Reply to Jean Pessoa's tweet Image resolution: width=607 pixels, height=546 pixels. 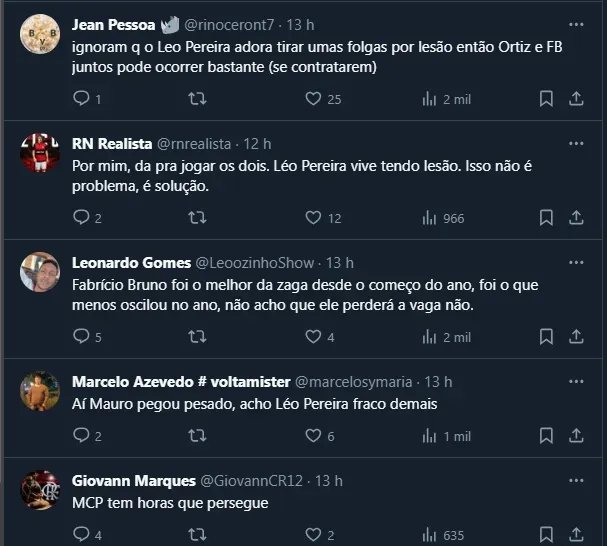(x=82, y=99)
